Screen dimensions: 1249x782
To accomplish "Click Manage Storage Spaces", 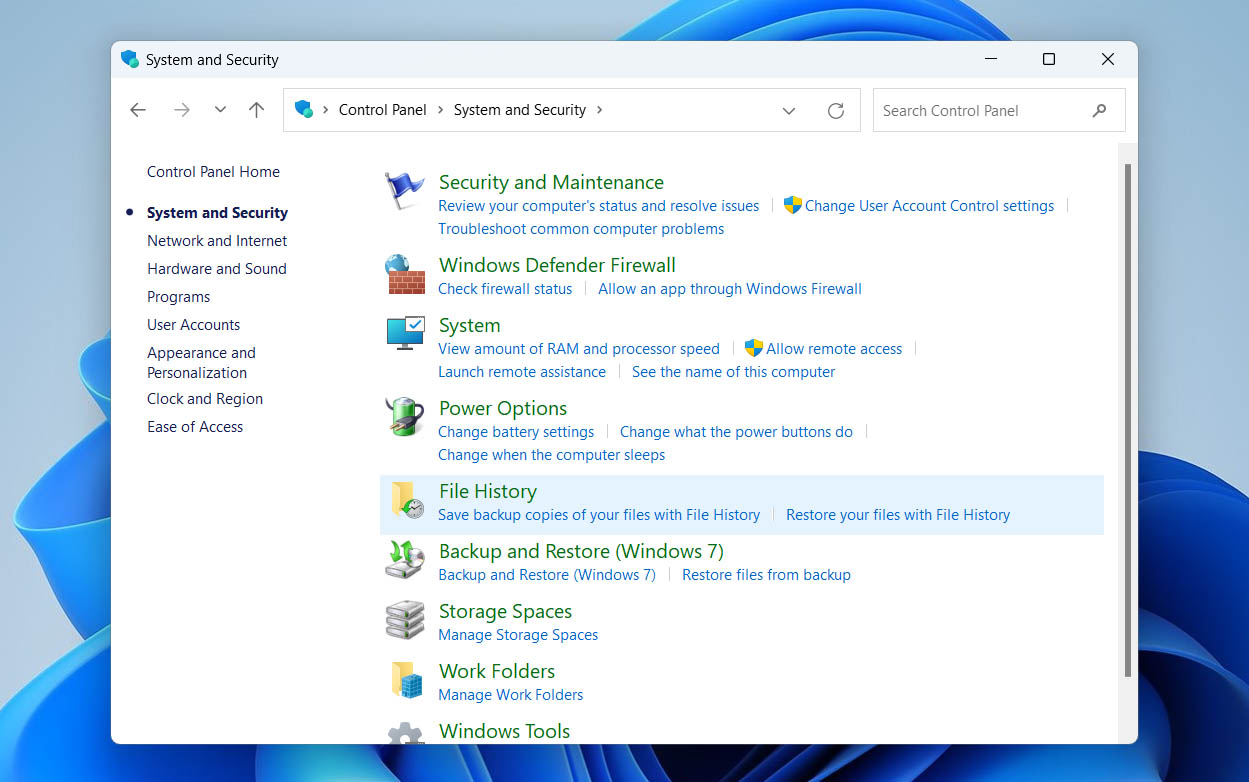I will point(518,635).
